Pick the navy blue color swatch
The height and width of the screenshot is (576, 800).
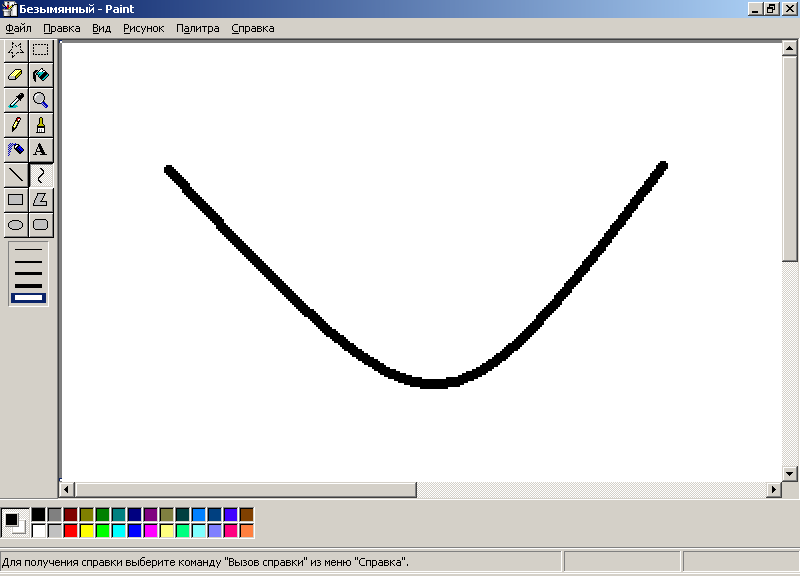[135, 514]
